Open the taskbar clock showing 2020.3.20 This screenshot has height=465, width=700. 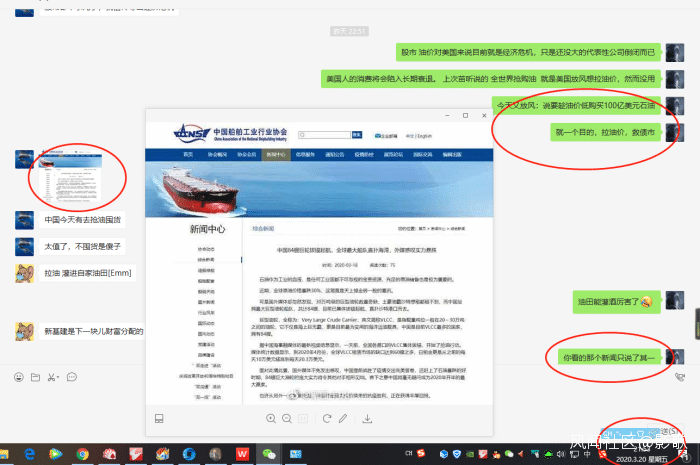[x=642, y=455]
